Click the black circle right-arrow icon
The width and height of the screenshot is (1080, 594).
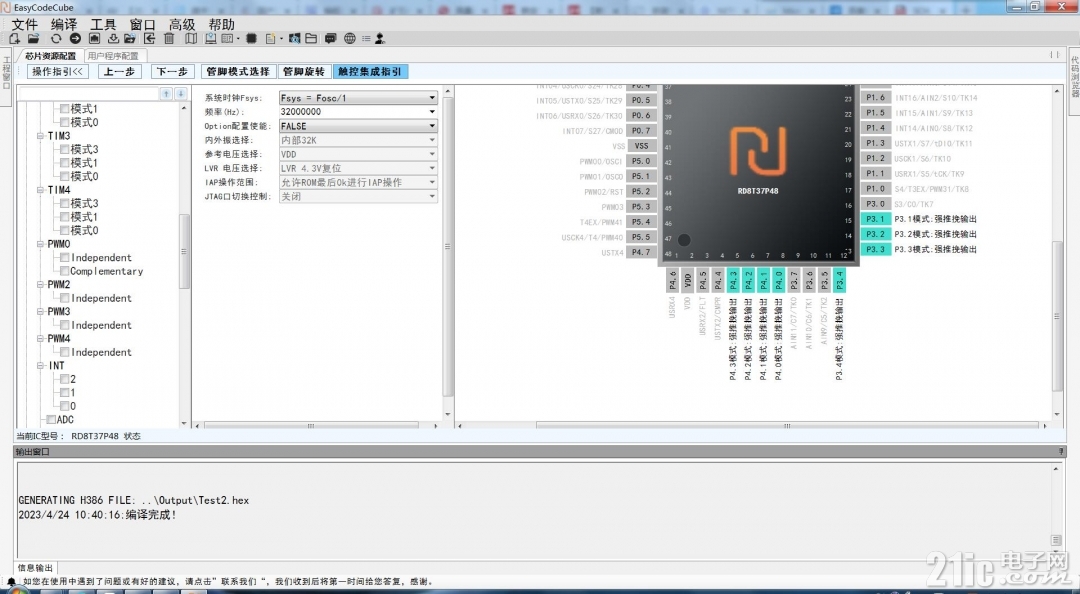coord(76,39)
